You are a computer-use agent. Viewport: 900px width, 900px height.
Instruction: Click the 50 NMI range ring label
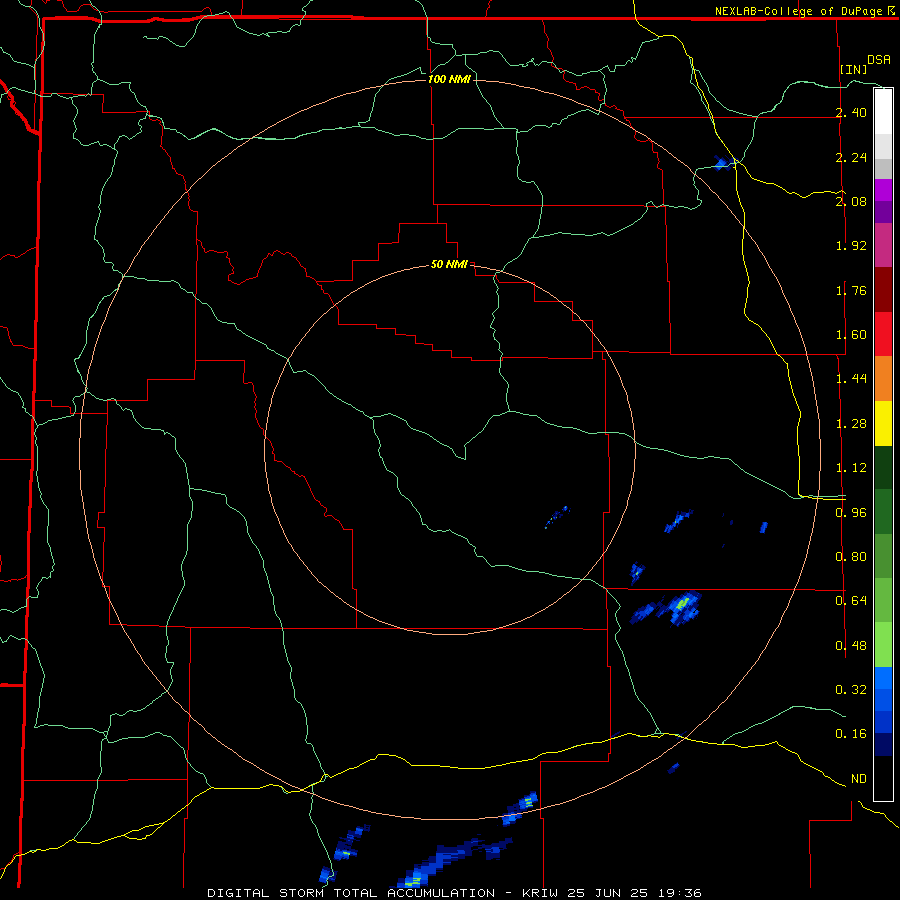[x=449, y=265]
